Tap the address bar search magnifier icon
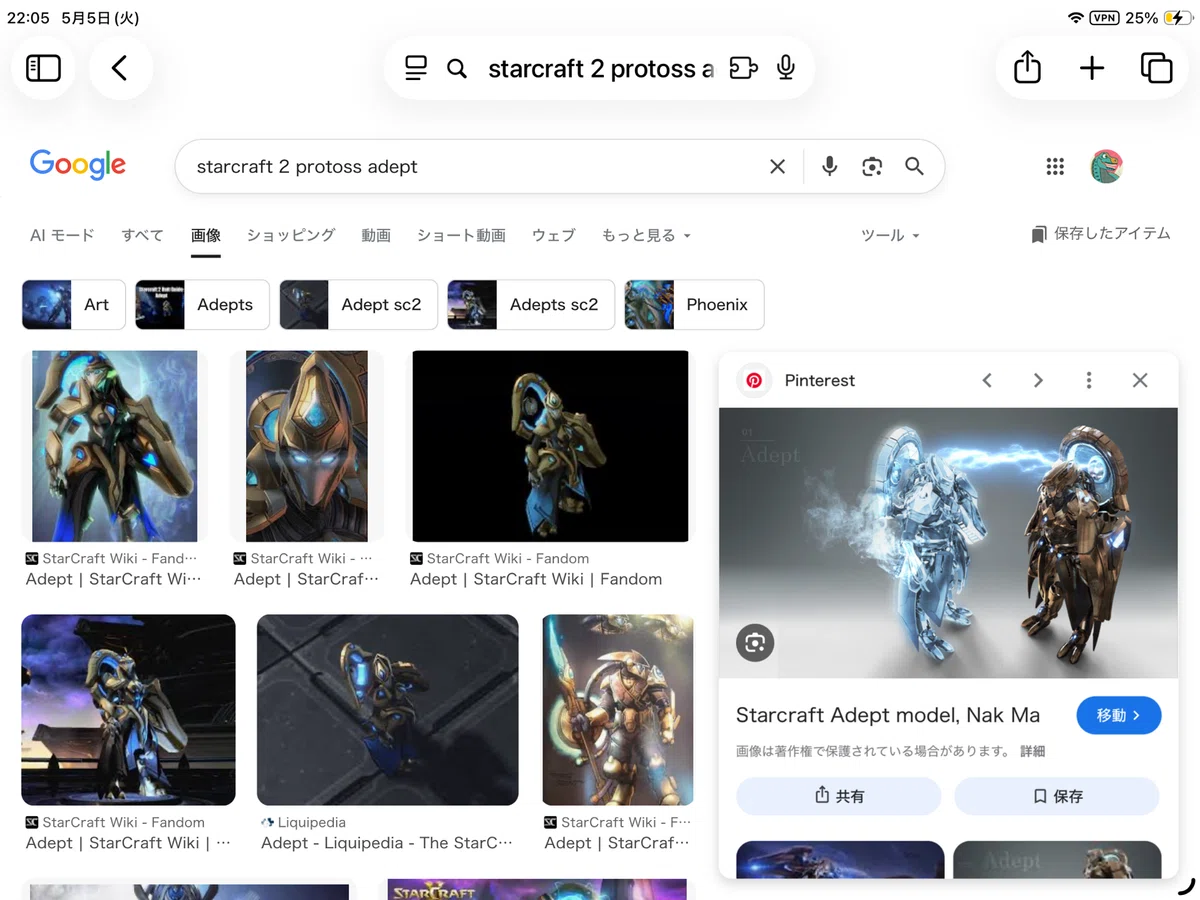This screenshot has height=900, width=1200. coord(457,68)
